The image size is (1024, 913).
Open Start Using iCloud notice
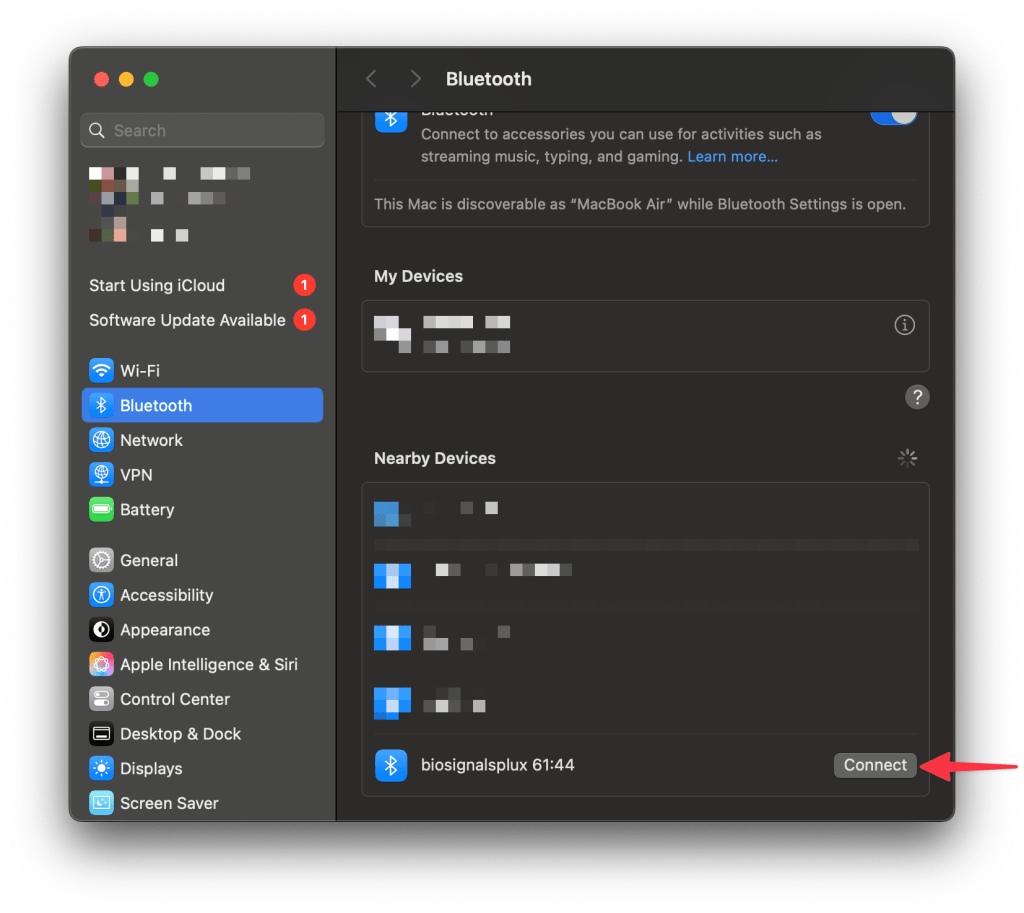coord(202,285)
